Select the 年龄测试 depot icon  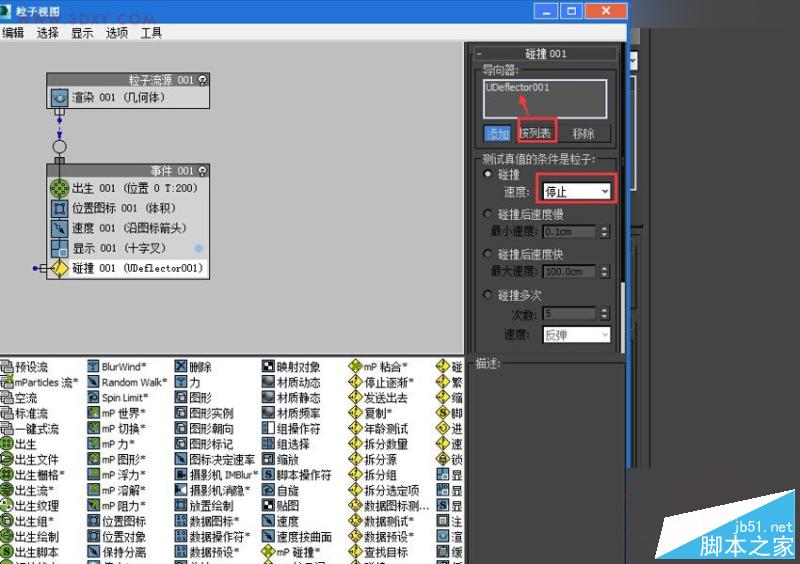(355, 428)
